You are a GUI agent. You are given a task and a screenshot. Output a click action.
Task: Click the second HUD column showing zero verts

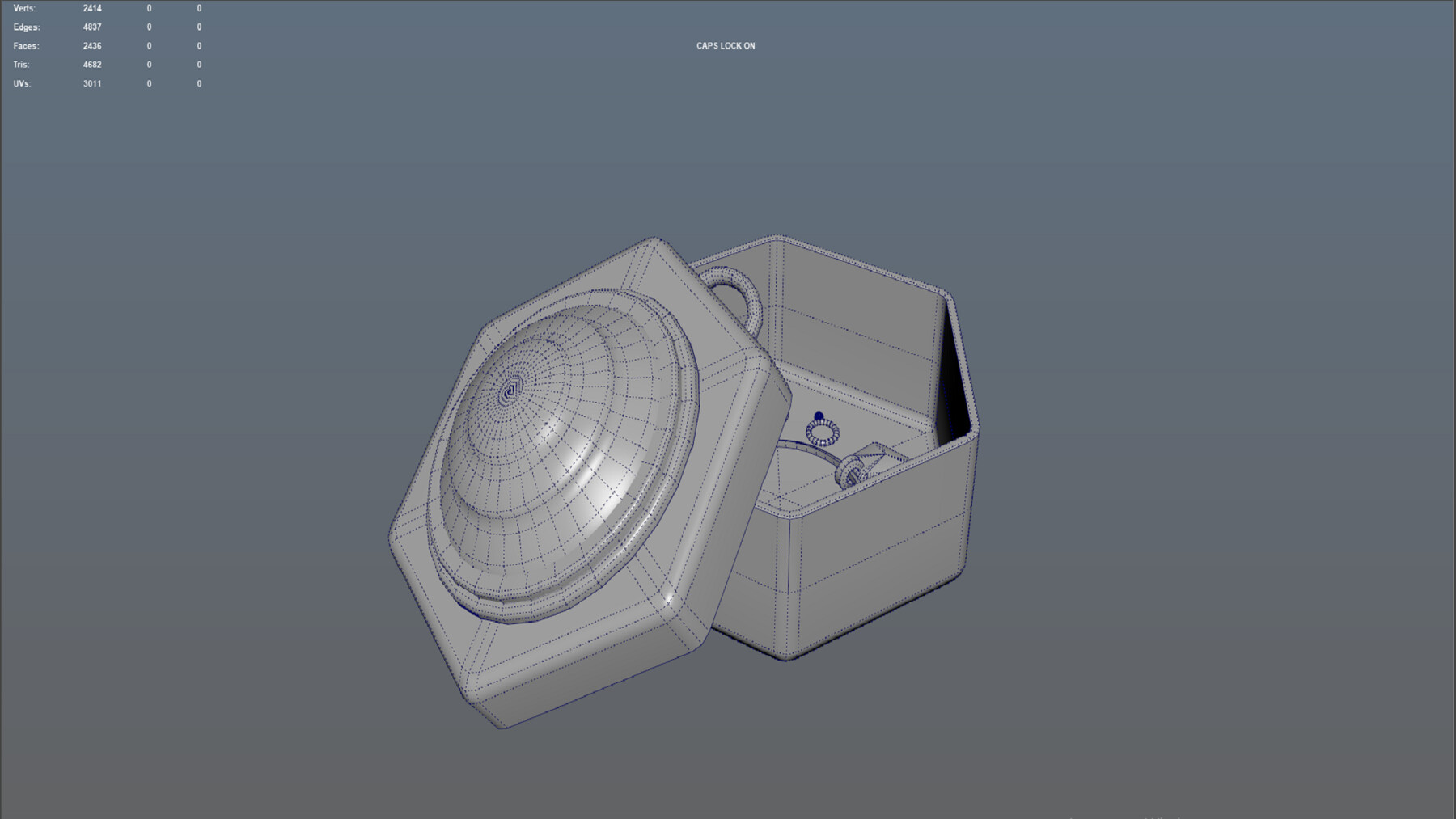click(148, 7)
